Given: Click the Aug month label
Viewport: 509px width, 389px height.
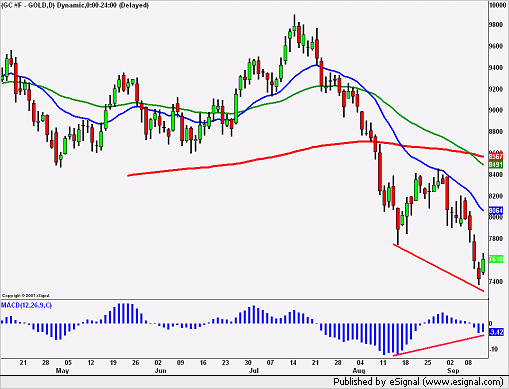Looking at the screenshot, I should [x=359, y=371].
